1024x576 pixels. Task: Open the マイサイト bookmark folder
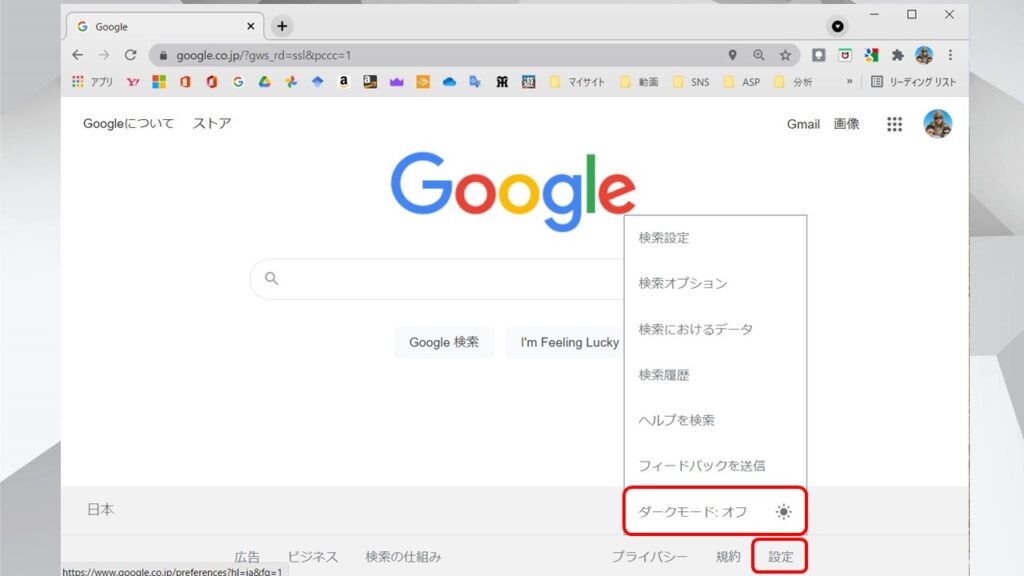577,82
